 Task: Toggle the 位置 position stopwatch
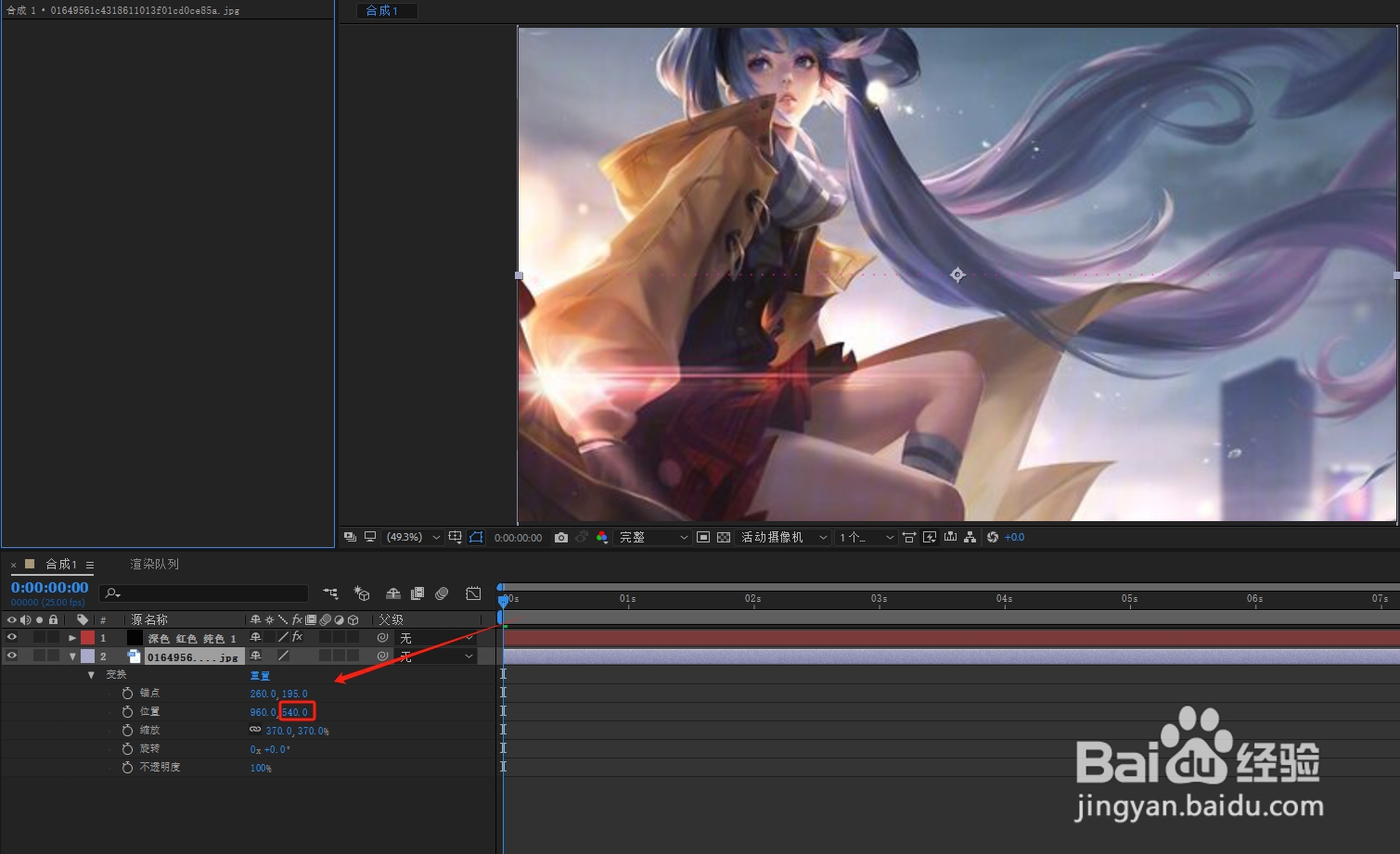pos(127,711)
